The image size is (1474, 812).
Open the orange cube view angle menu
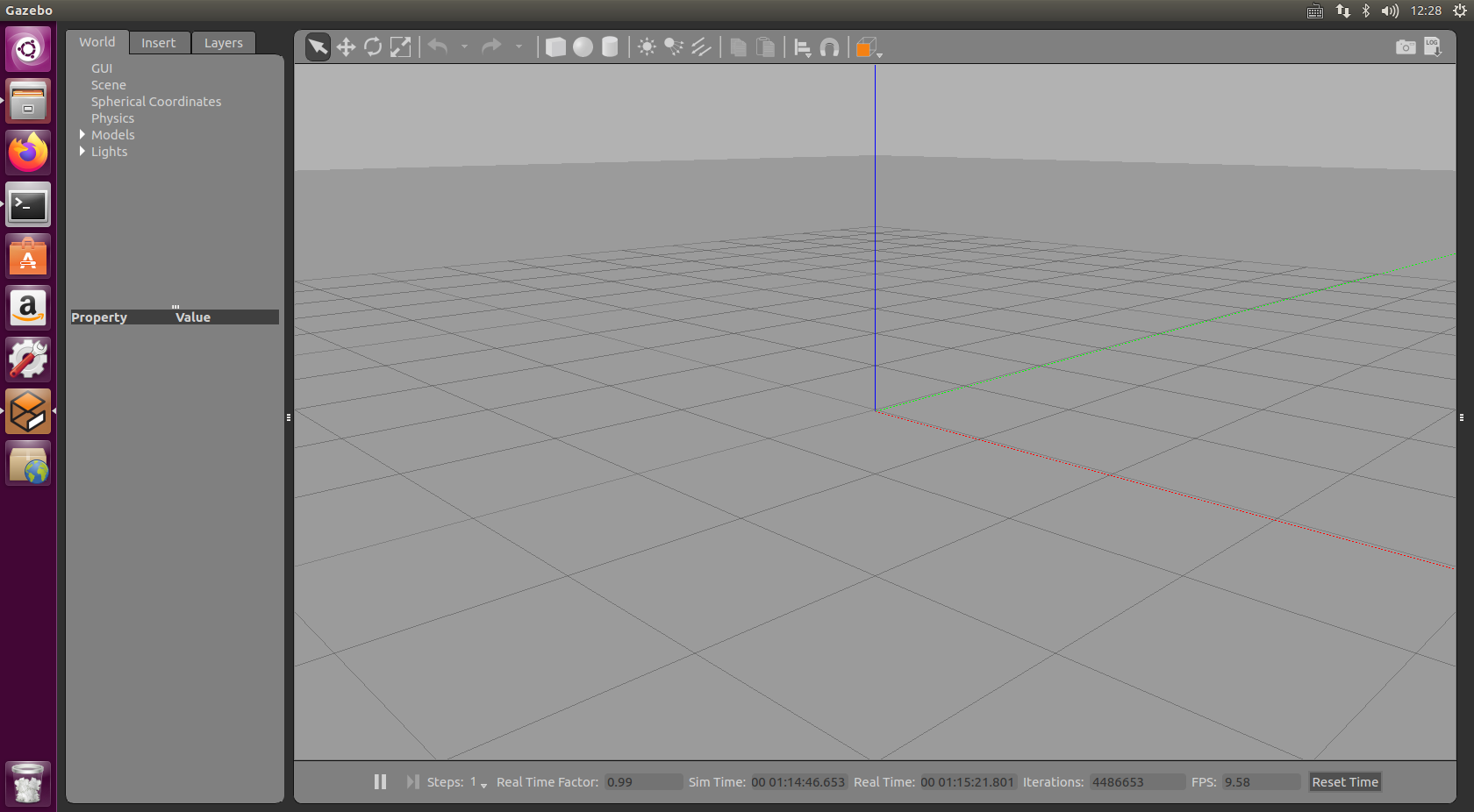pos(868,47)
